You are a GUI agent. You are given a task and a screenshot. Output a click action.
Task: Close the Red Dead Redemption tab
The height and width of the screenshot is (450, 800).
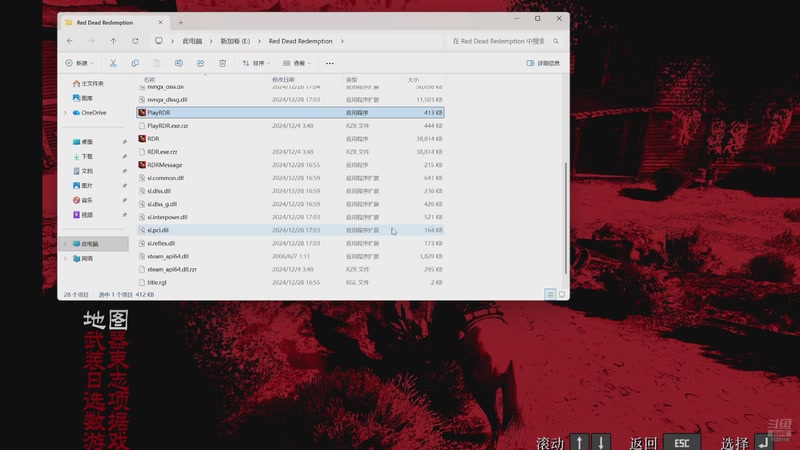tap(161, 22)
